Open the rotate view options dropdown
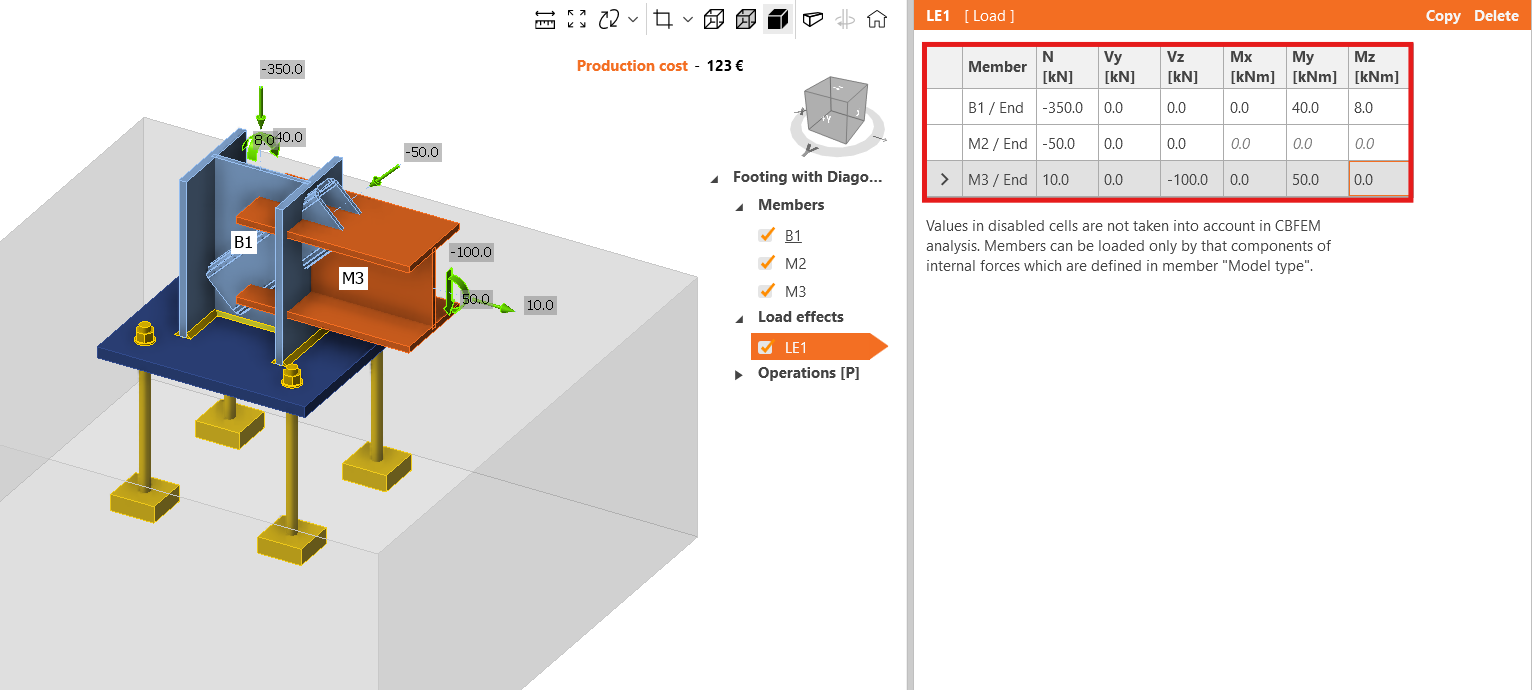Viewport: 1532px width, 690px height. [633, 19]
